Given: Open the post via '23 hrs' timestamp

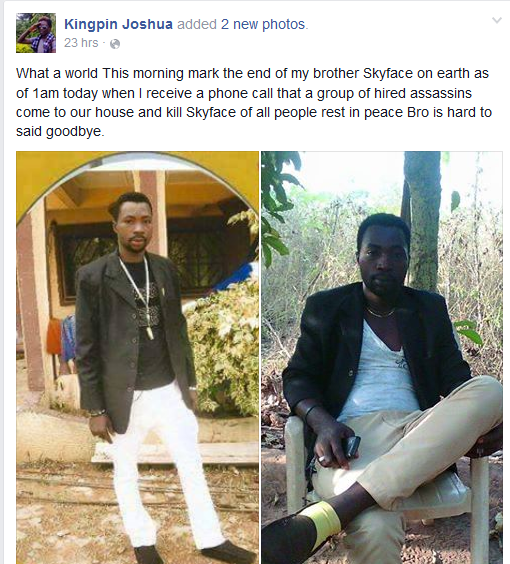Looking at the screenshot, I should click(81, 43).
